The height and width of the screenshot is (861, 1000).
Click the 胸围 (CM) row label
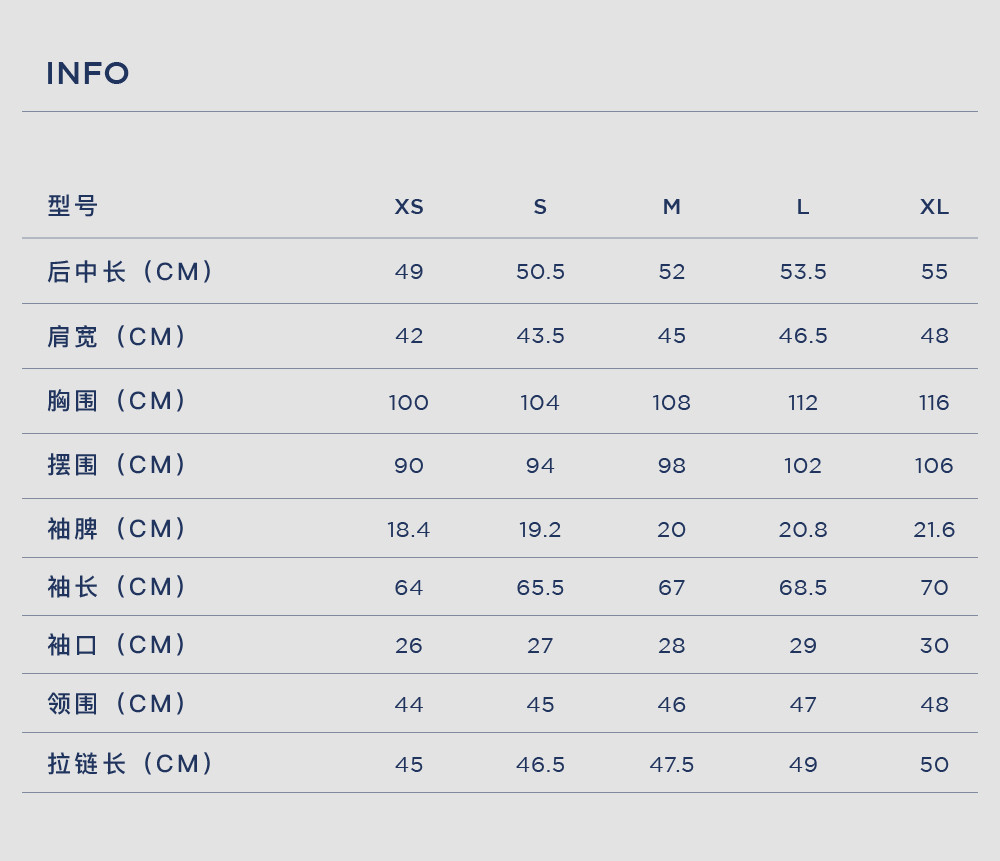click(x=117, y=401)
